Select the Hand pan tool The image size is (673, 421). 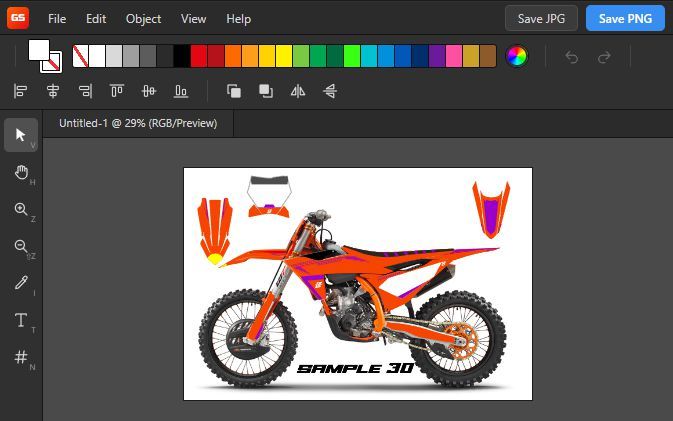pyautogui.click(x=21, y=172)
